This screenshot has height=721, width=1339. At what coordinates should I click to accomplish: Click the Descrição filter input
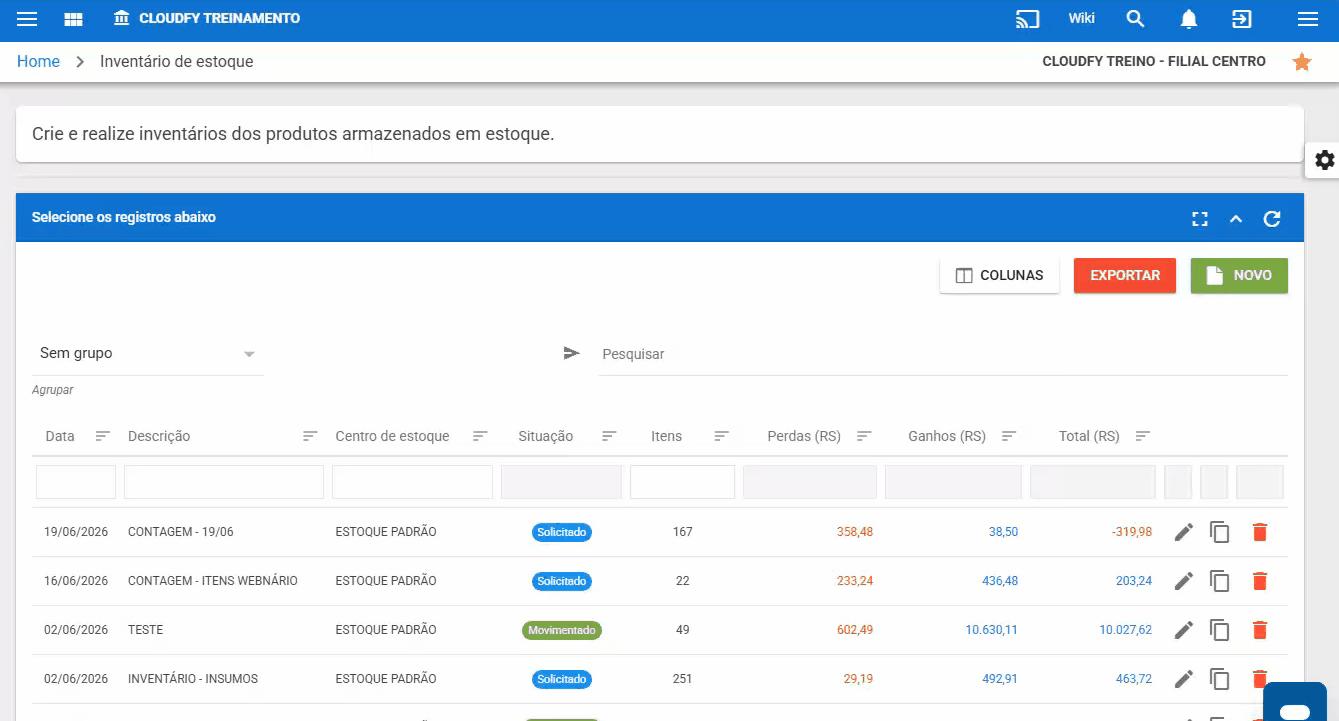click(x=224, y=482)
